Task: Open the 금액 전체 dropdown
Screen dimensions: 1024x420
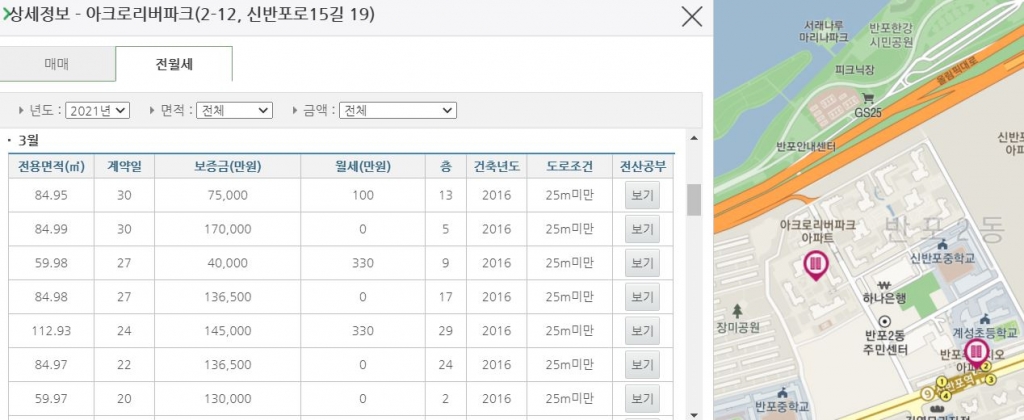Action: click(398, 110)
